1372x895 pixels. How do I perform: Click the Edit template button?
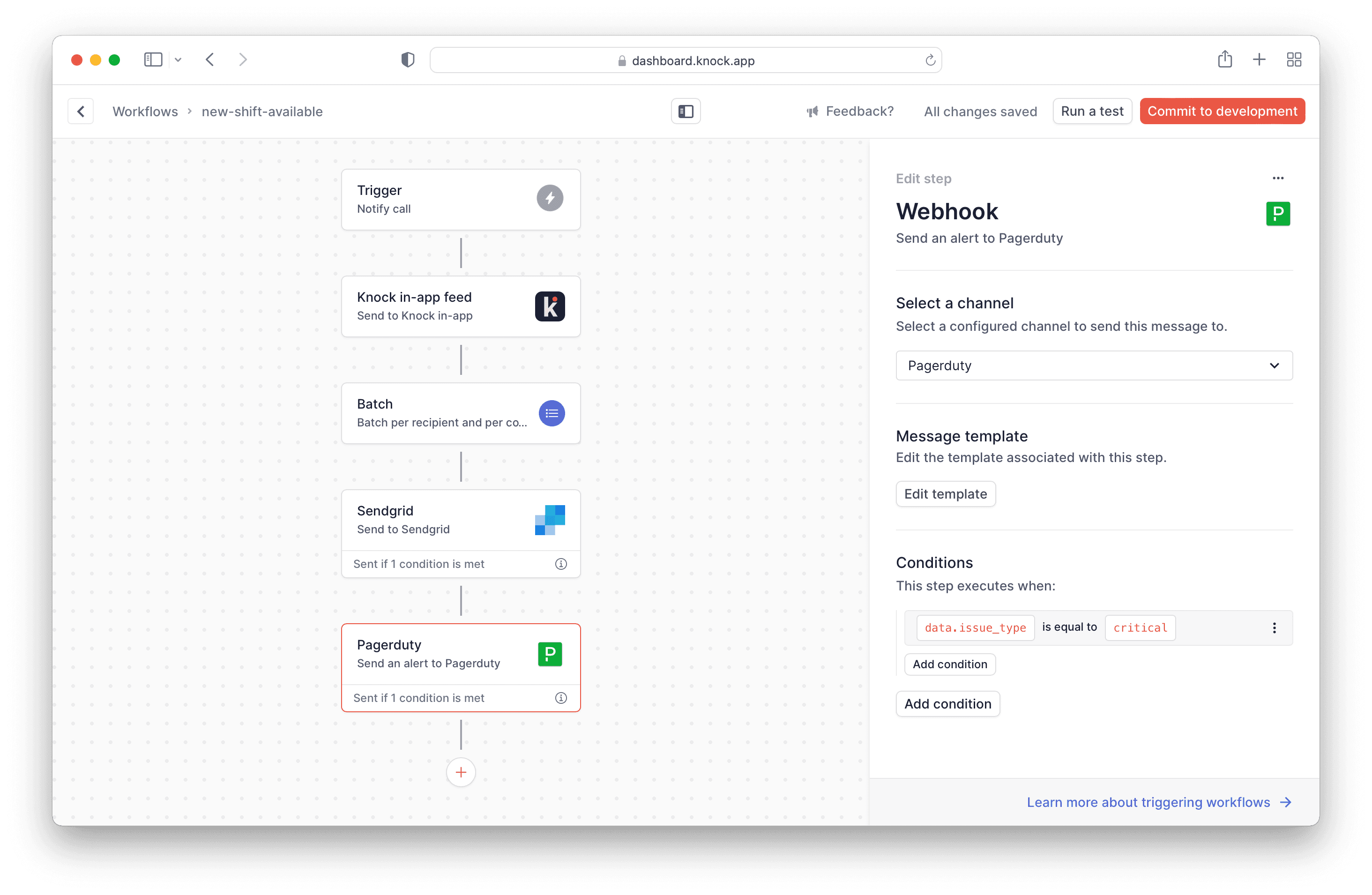click(945, 493)
